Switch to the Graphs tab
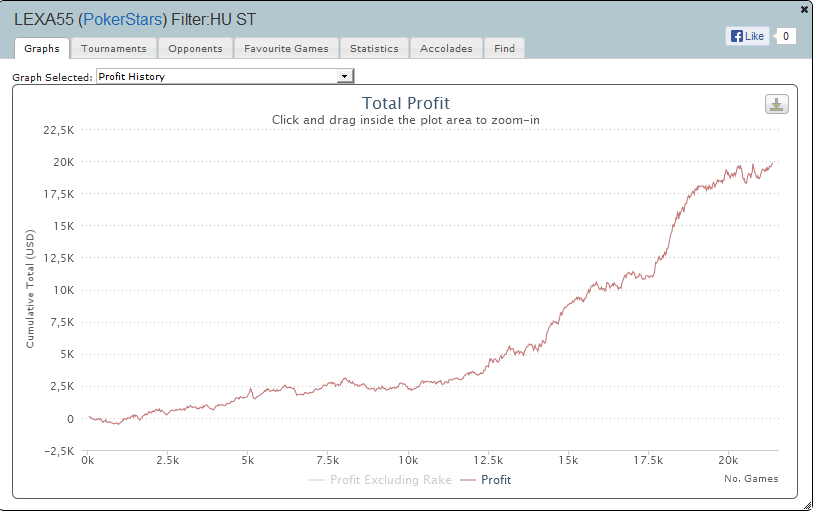Image resolution: width=817 pixels, height=513 pixels. 42,48
